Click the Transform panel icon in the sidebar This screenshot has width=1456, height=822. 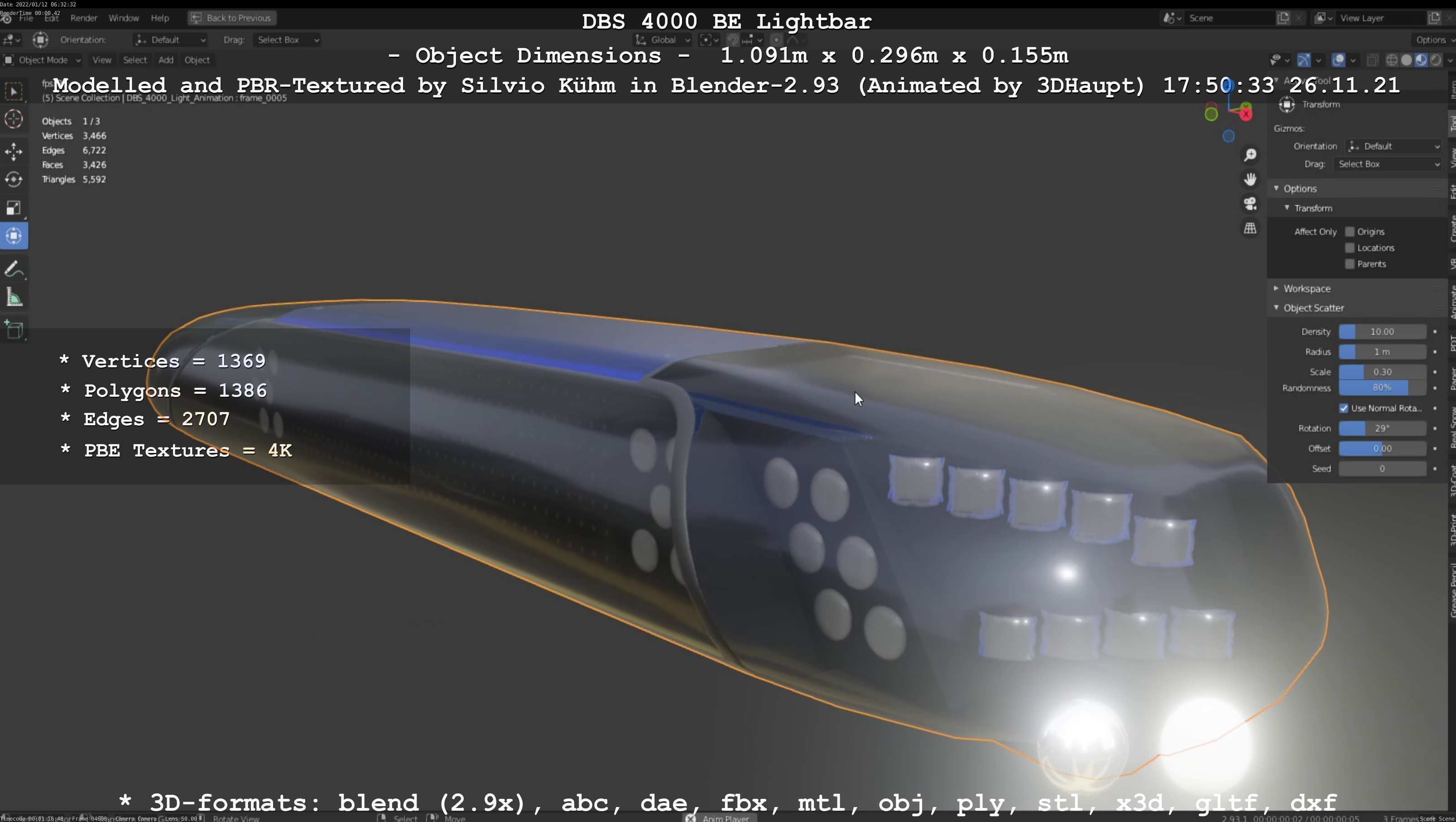coord(1287,104)
